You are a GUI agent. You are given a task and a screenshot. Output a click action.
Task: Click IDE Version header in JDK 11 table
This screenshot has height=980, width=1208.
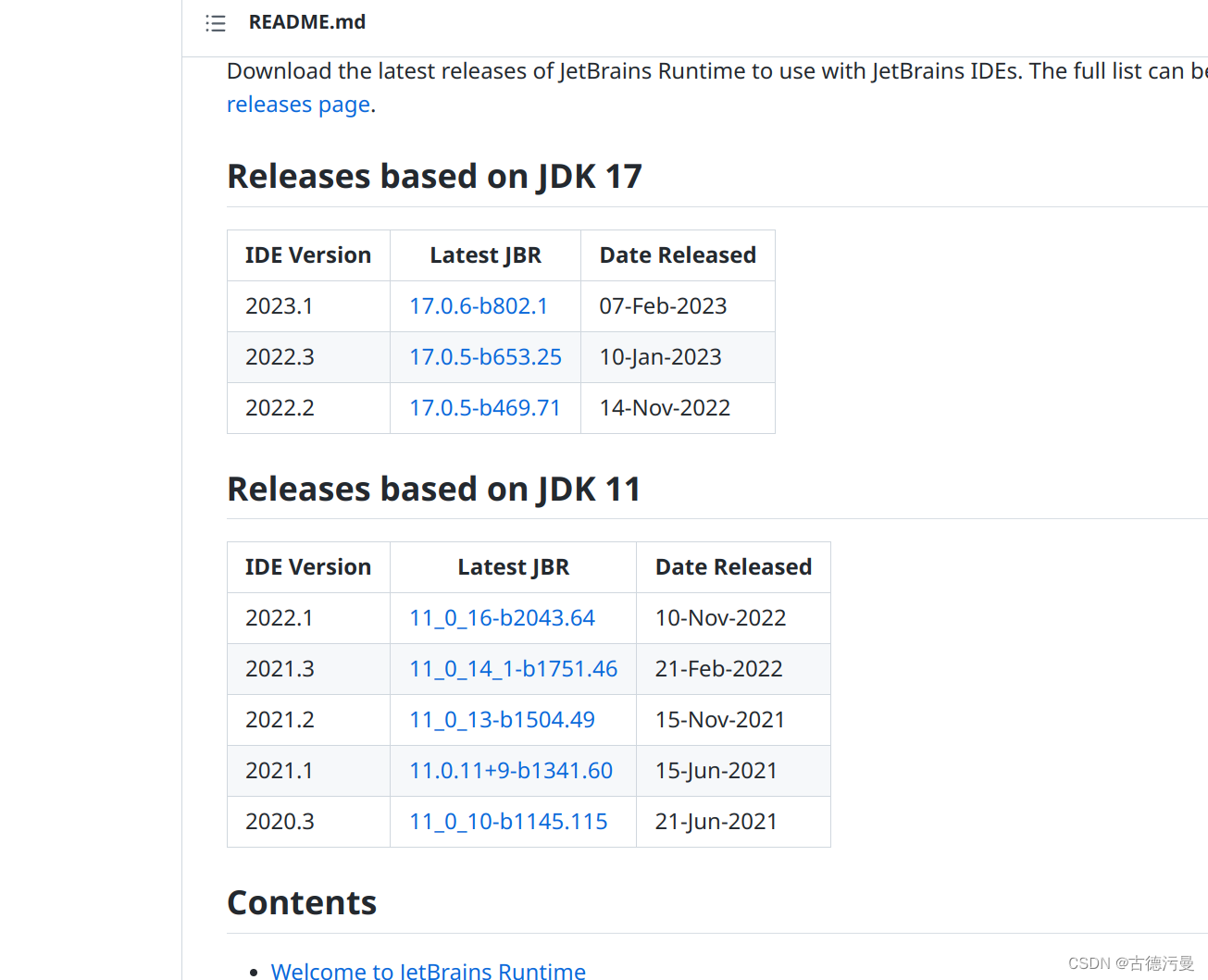[308, 567]
